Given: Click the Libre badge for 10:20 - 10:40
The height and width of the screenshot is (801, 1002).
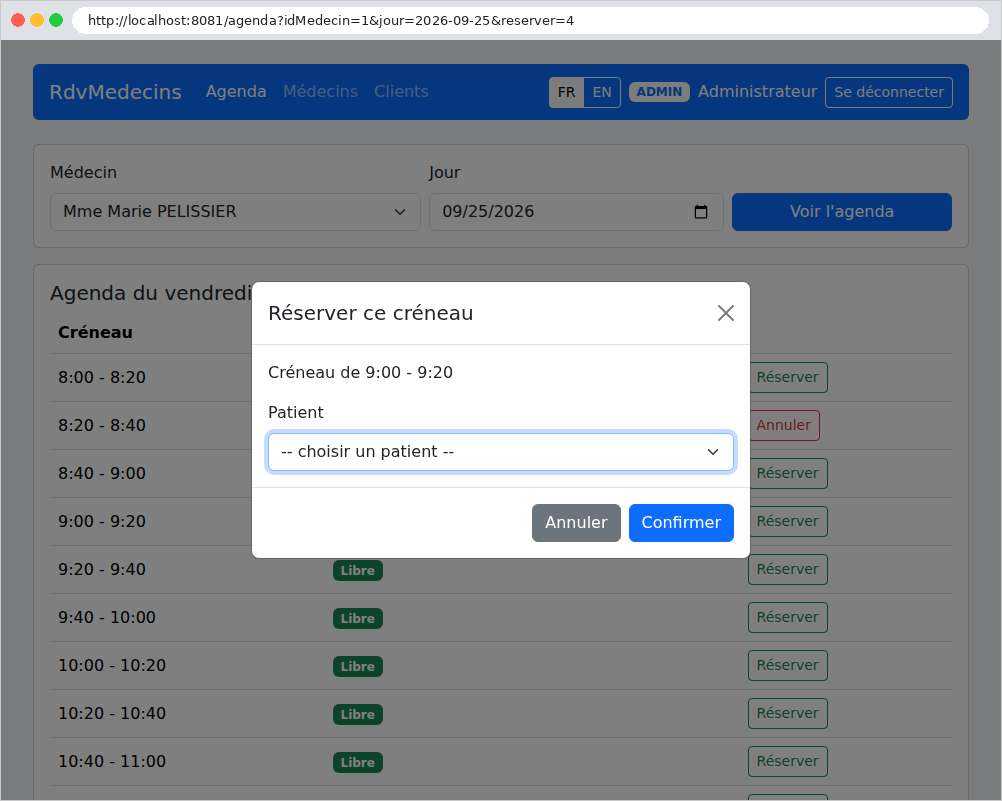Looking at the screenshot, I should coord(357,714).
